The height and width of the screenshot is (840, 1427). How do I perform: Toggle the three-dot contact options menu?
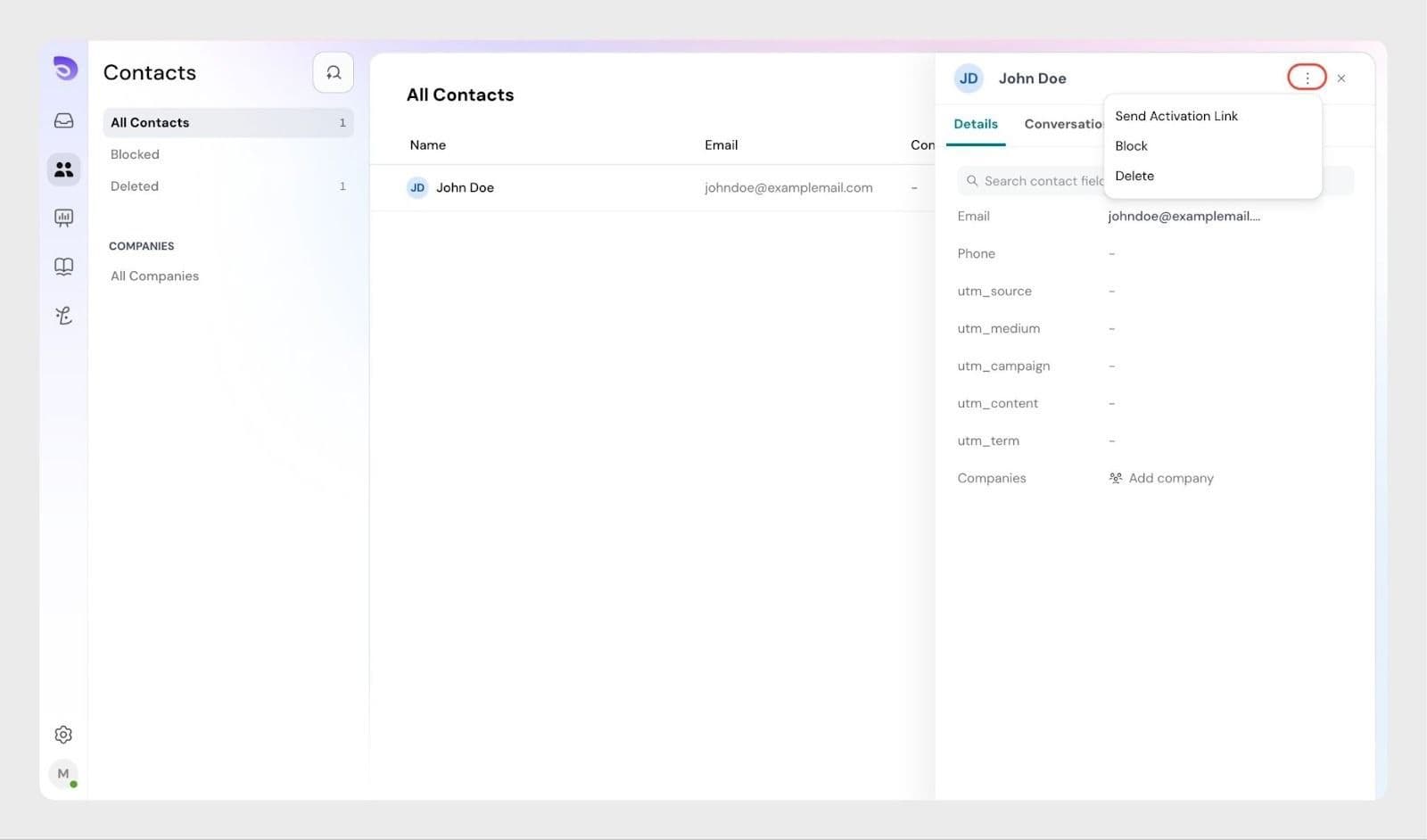click(1307, 78)
